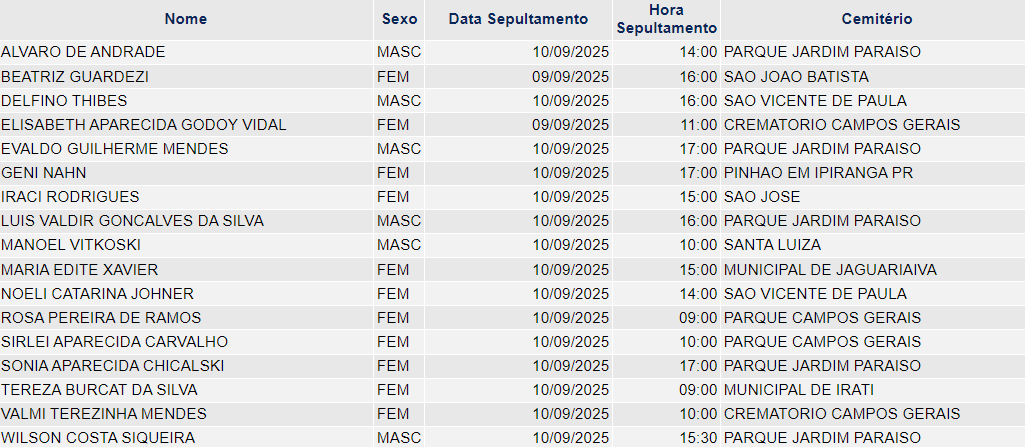This screenshot has width=1025, height=447.
Task: Click the name ALVARO DE ANDRADE
Action: pos(83,52)
